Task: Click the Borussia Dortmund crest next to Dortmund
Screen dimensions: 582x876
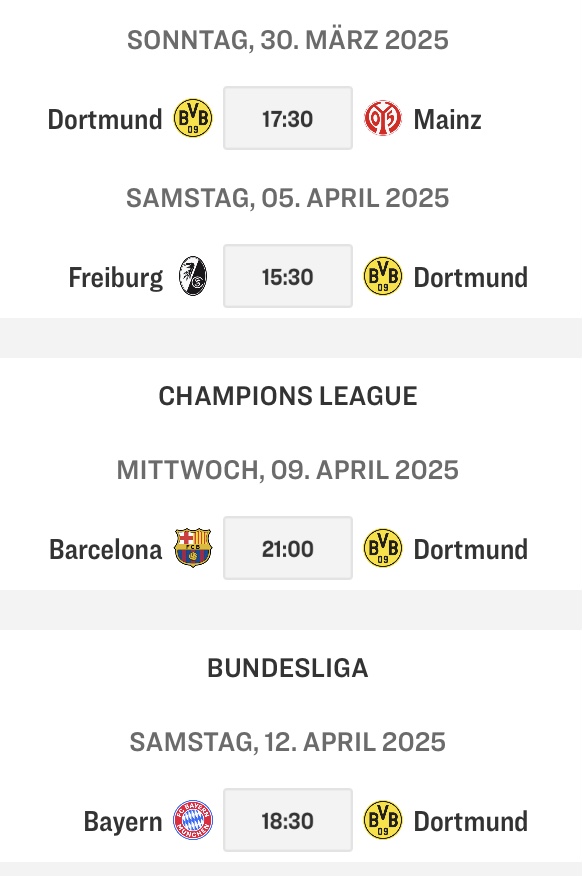Action: (194, 118)
